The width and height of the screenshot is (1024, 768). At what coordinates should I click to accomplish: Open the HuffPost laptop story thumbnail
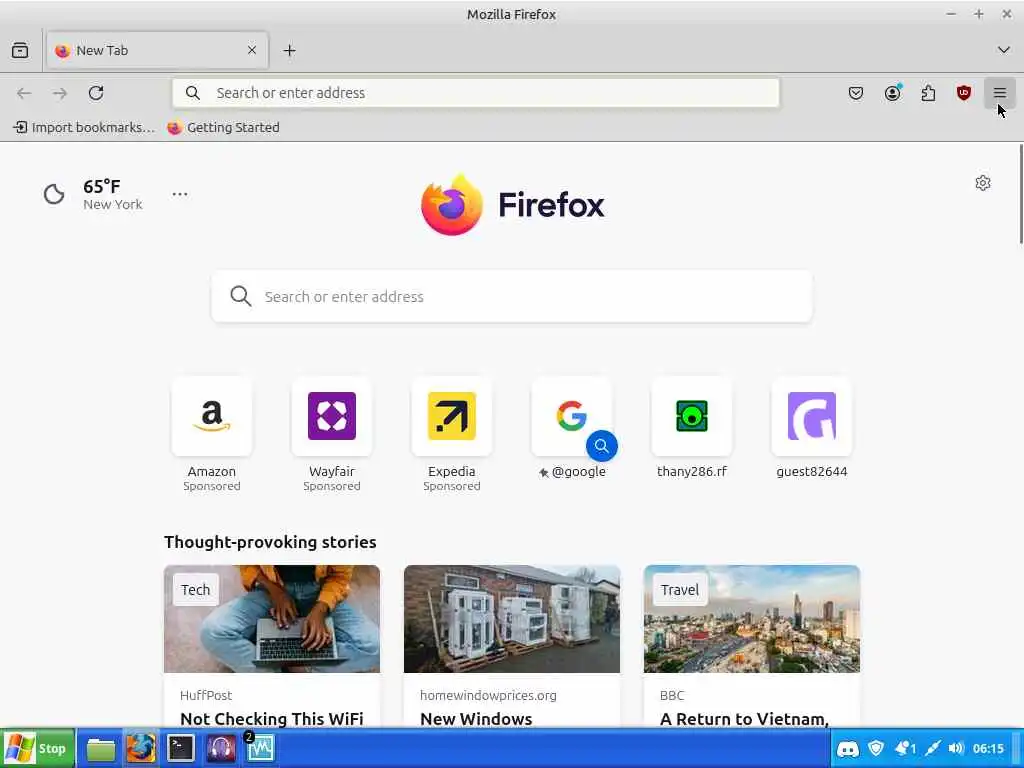pyautogui.click(x=272, y=618)
